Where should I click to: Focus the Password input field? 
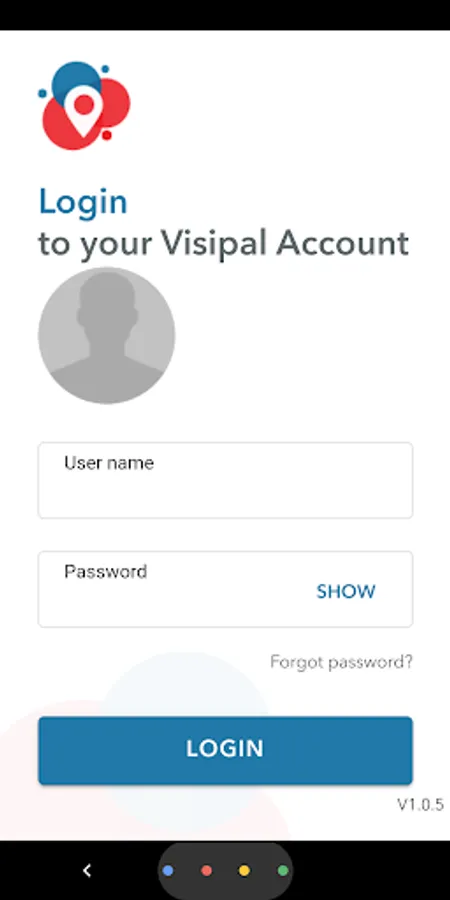click(225, 589)
